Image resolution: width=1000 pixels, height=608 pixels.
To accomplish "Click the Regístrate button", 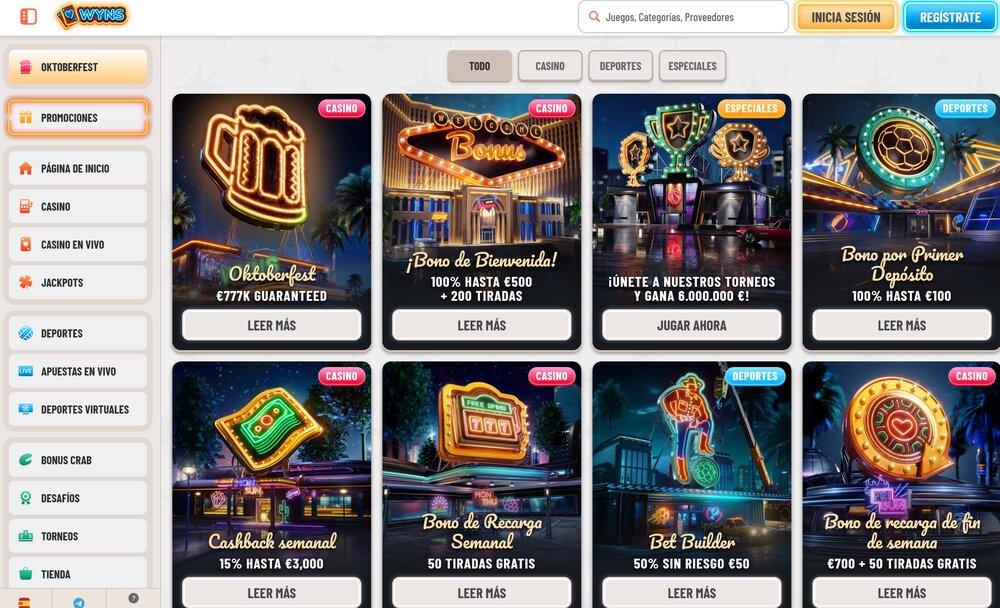I will click(x=950, y=17).
